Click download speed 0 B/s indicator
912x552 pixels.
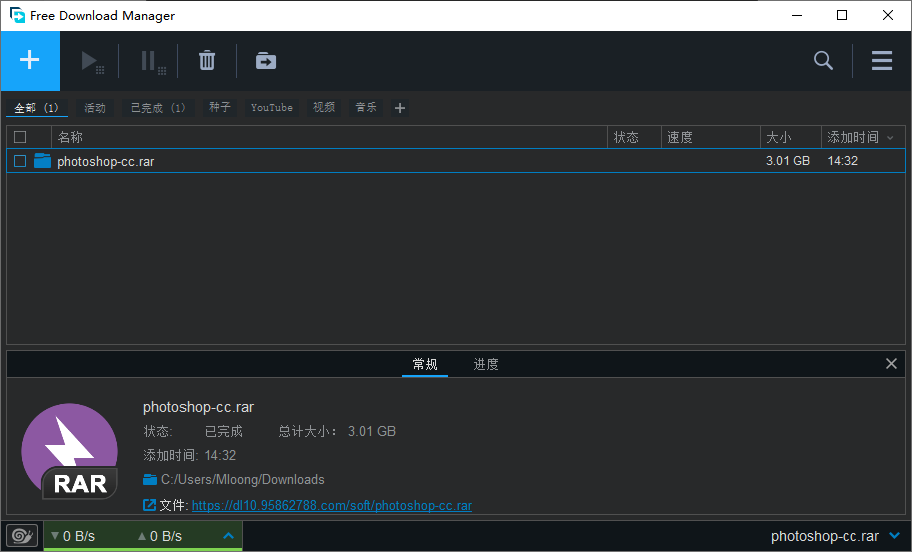coord(73,536)
